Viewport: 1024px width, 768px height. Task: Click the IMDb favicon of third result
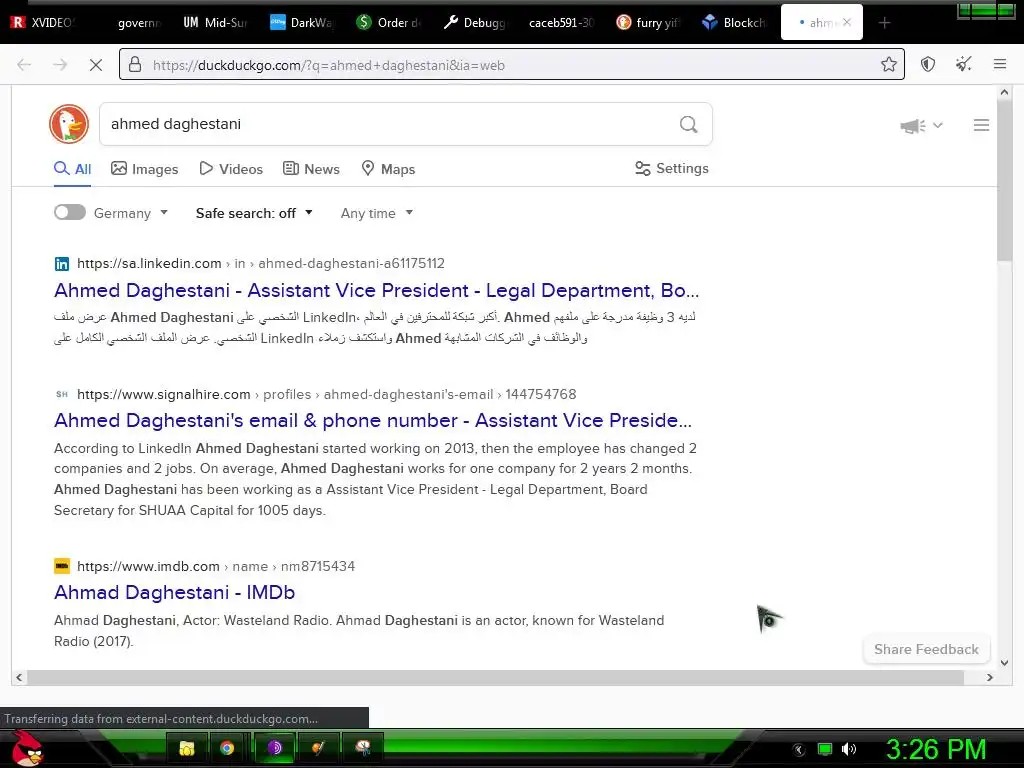(x=61, y=566)
